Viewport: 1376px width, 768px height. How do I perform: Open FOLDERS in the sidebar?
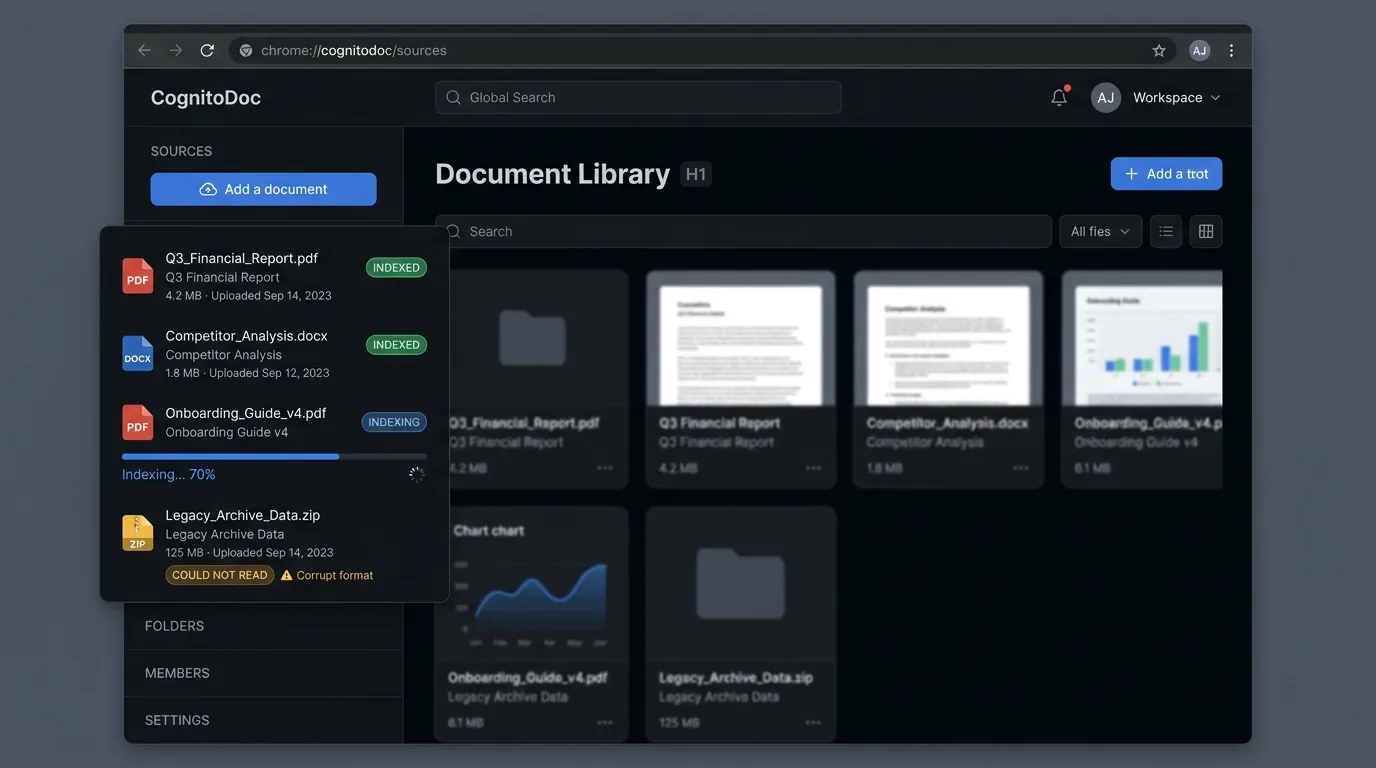[x=174, y=626]
